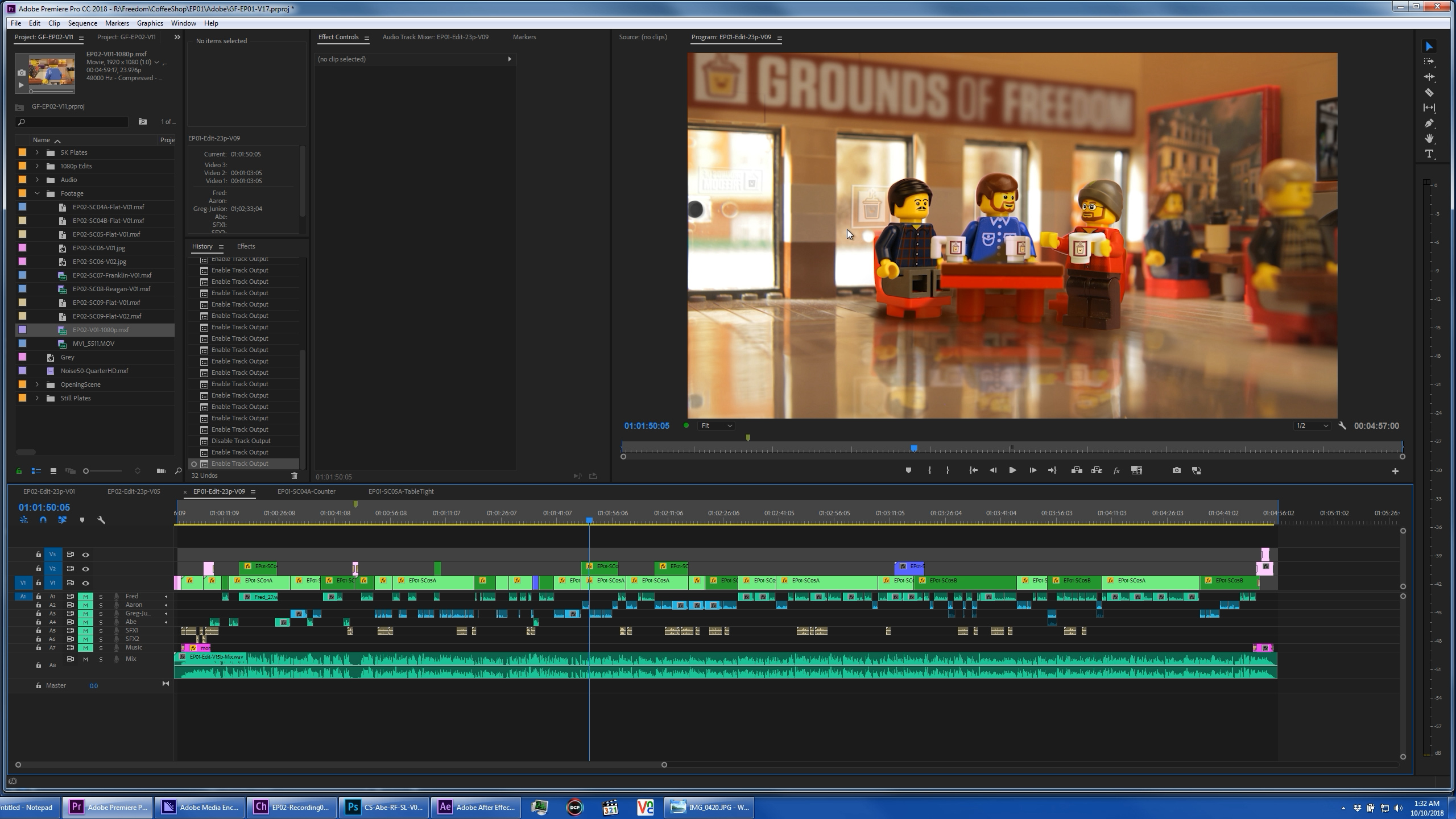Open the Markers menu

click(117, 23)
